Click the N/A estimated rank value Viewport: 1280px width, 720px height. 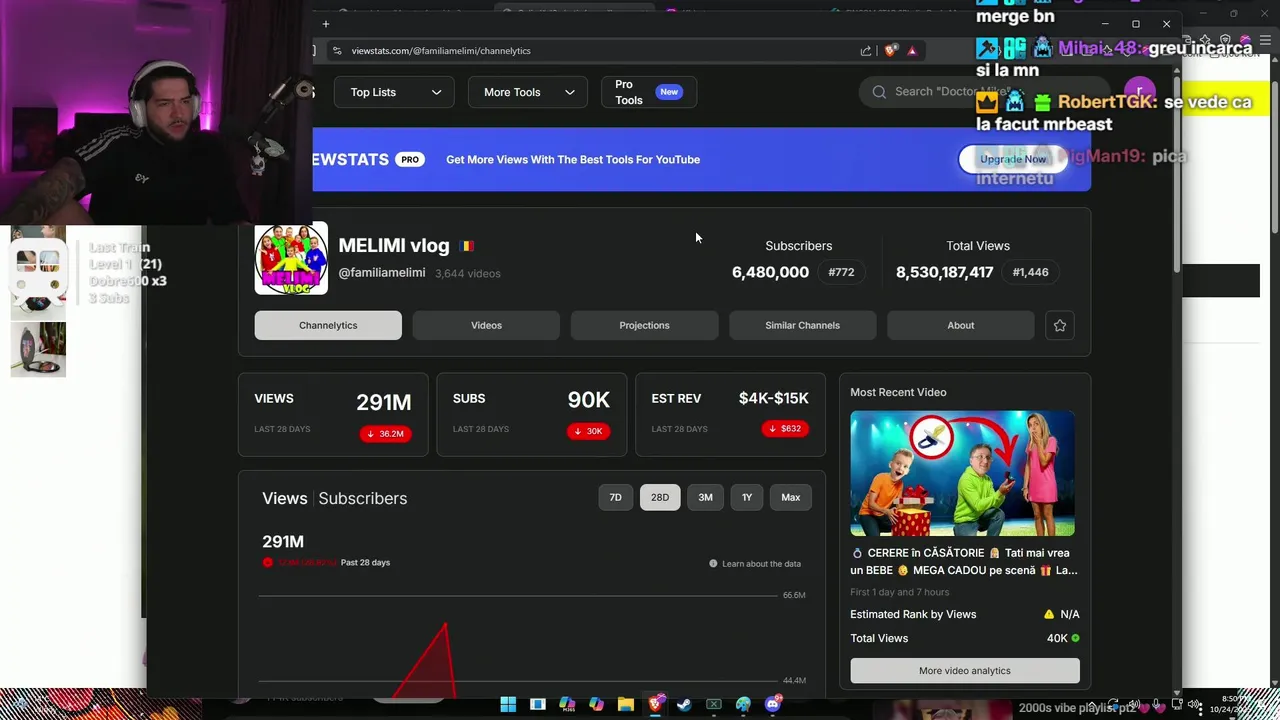pyautogui.click(x=1070, y=614)
